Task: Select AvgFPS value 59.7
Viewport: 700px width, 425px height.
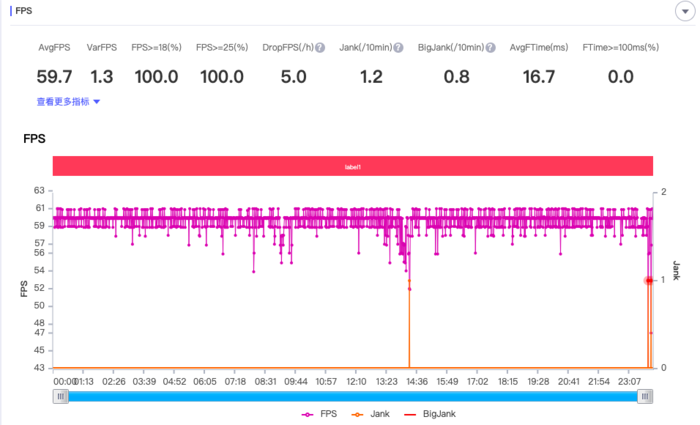Action: pos(54,77)
